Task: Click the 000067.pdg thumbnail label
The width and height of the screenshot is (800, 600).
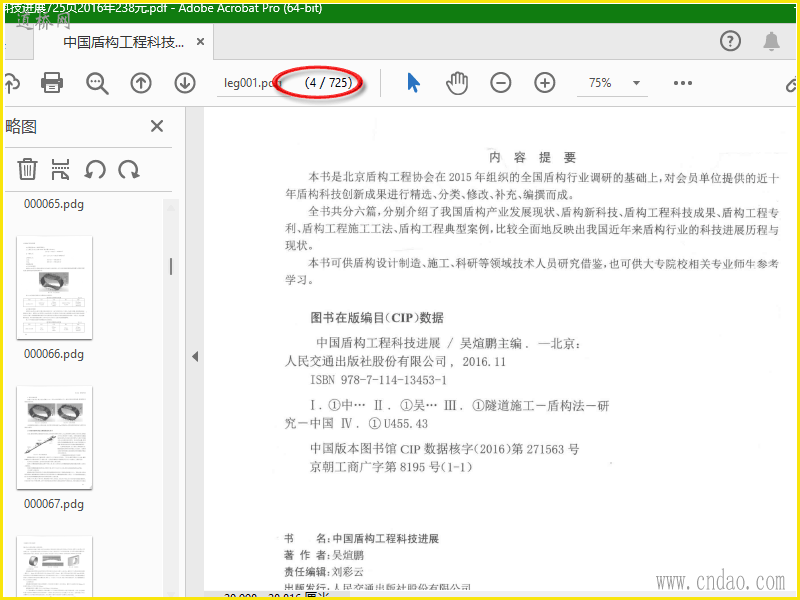Action: pos(54,504)
